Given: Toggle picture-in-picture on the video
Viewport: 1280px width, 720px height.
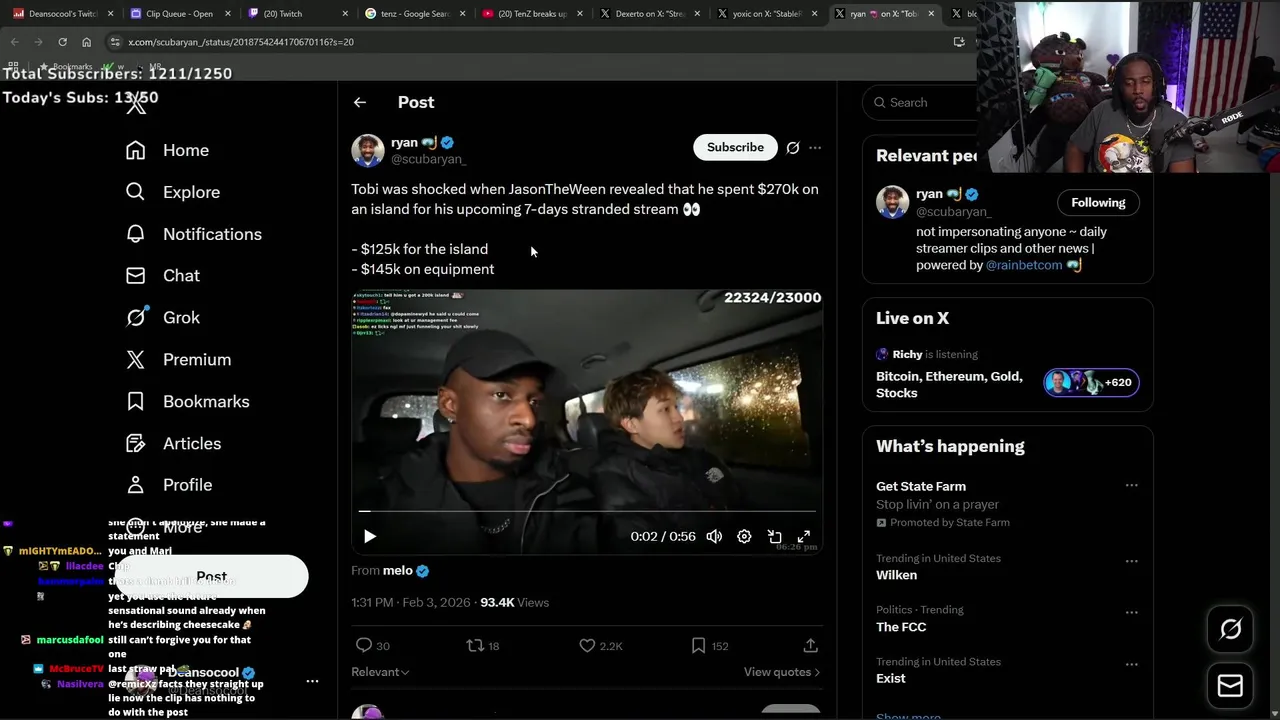Looking at the screenshot, I should (774, 536).
